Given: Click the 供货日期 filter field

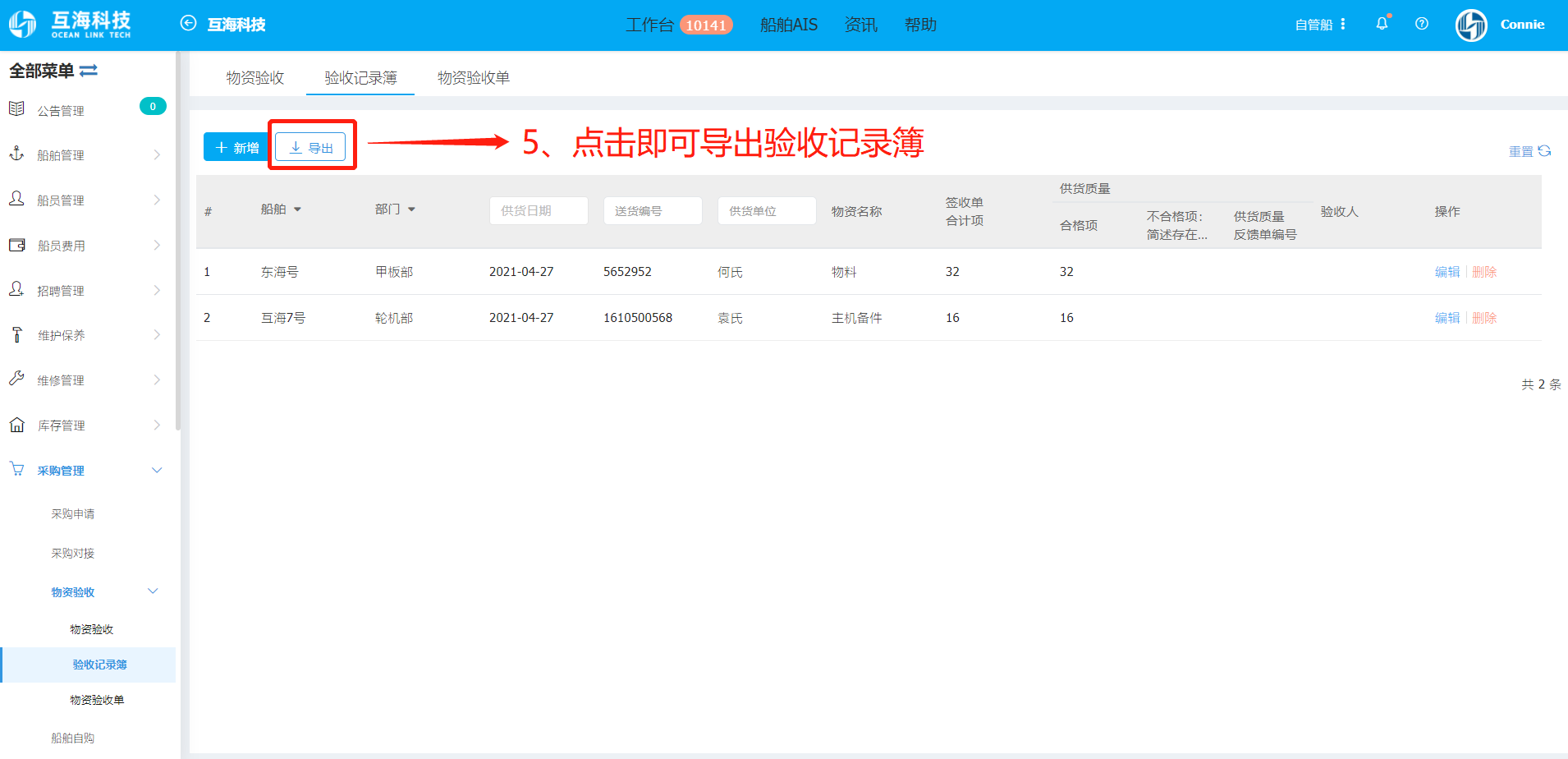Looking at the screenshot, I should (539, 210).
